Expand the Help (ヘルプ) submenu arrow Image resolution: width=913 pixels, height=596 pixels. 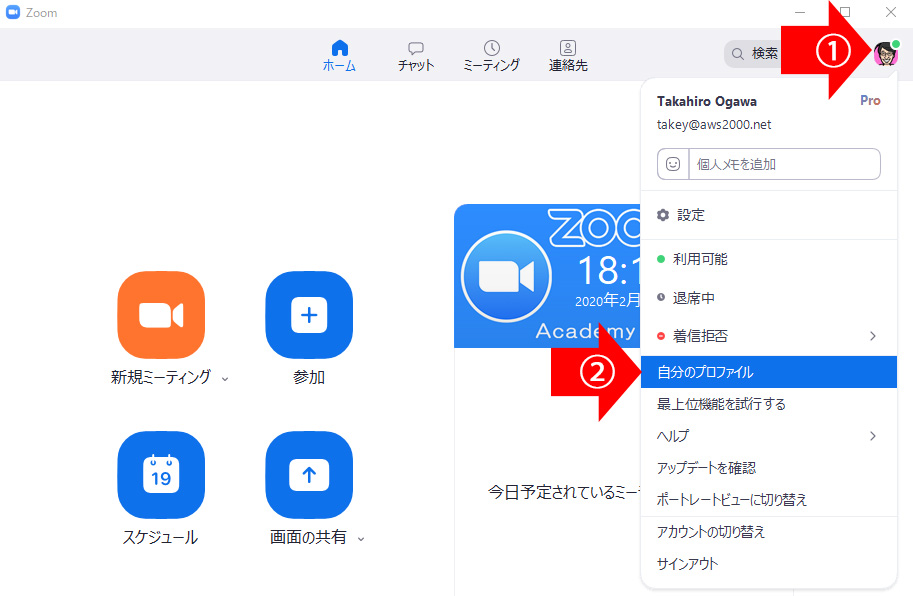click(x=872, y=436)
